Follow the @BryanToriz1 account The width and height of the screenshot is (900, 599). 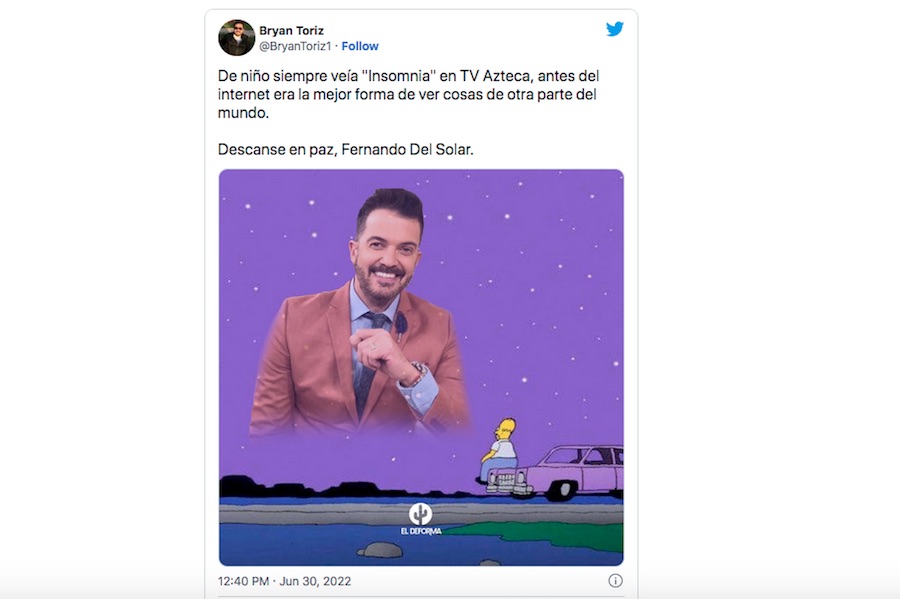360,46
